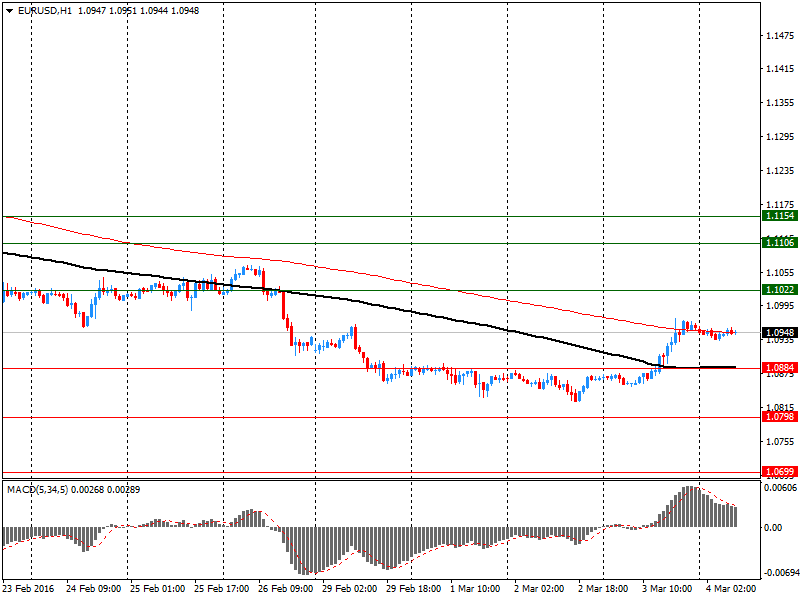The width and height of the screenshot is (800, 600).
Task: Click the 1.1295 price scale value
Action: point(780,137)
